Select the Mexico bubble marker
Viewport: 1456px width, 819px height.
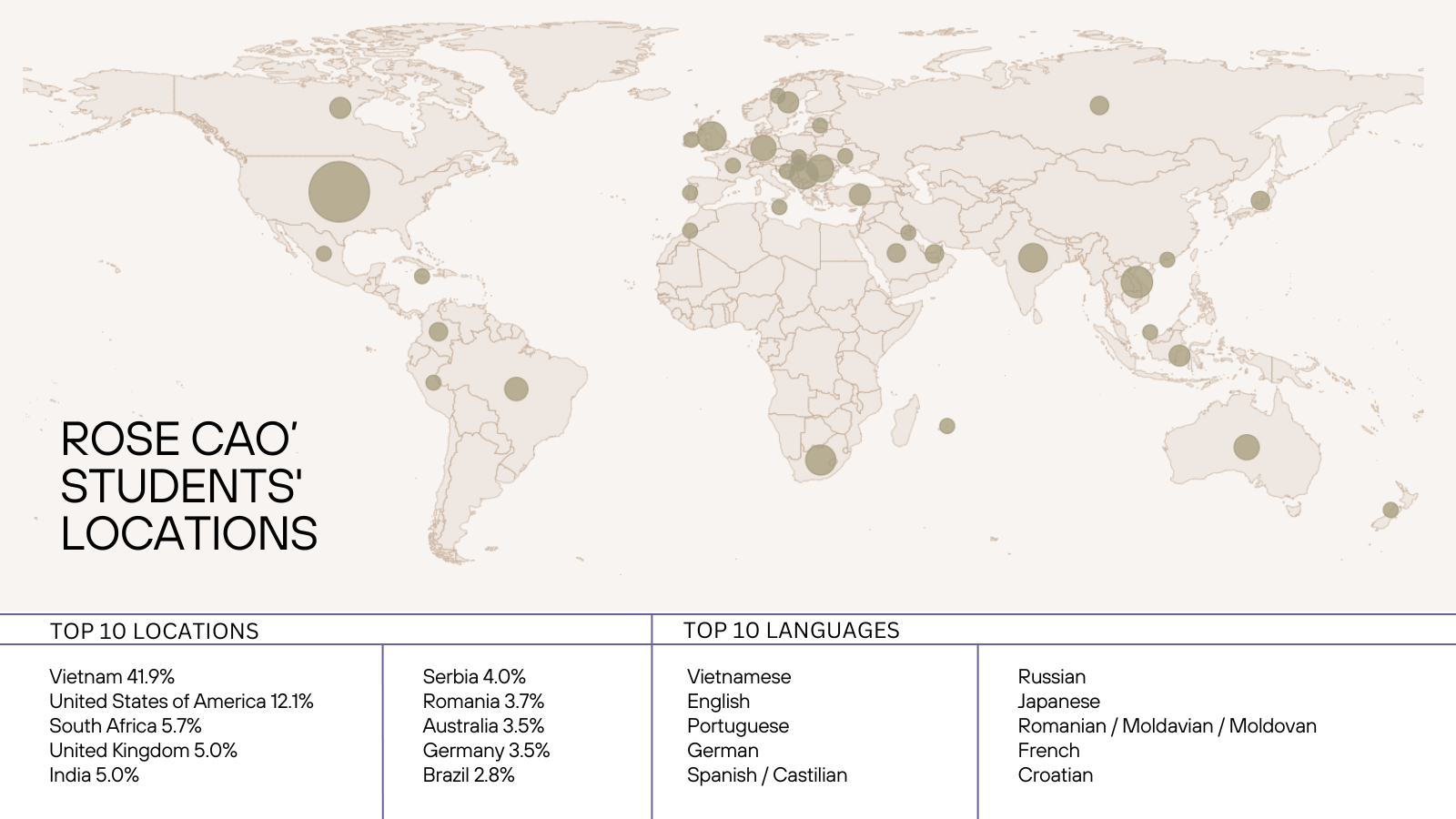click(x=324, y=254)
